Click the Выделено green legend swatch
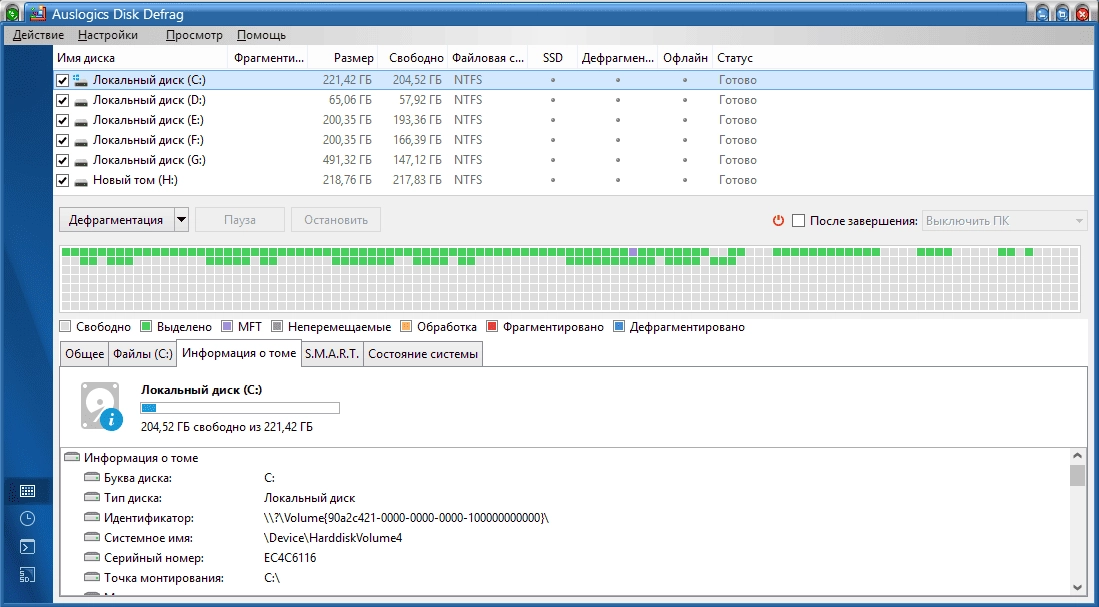 146,327
